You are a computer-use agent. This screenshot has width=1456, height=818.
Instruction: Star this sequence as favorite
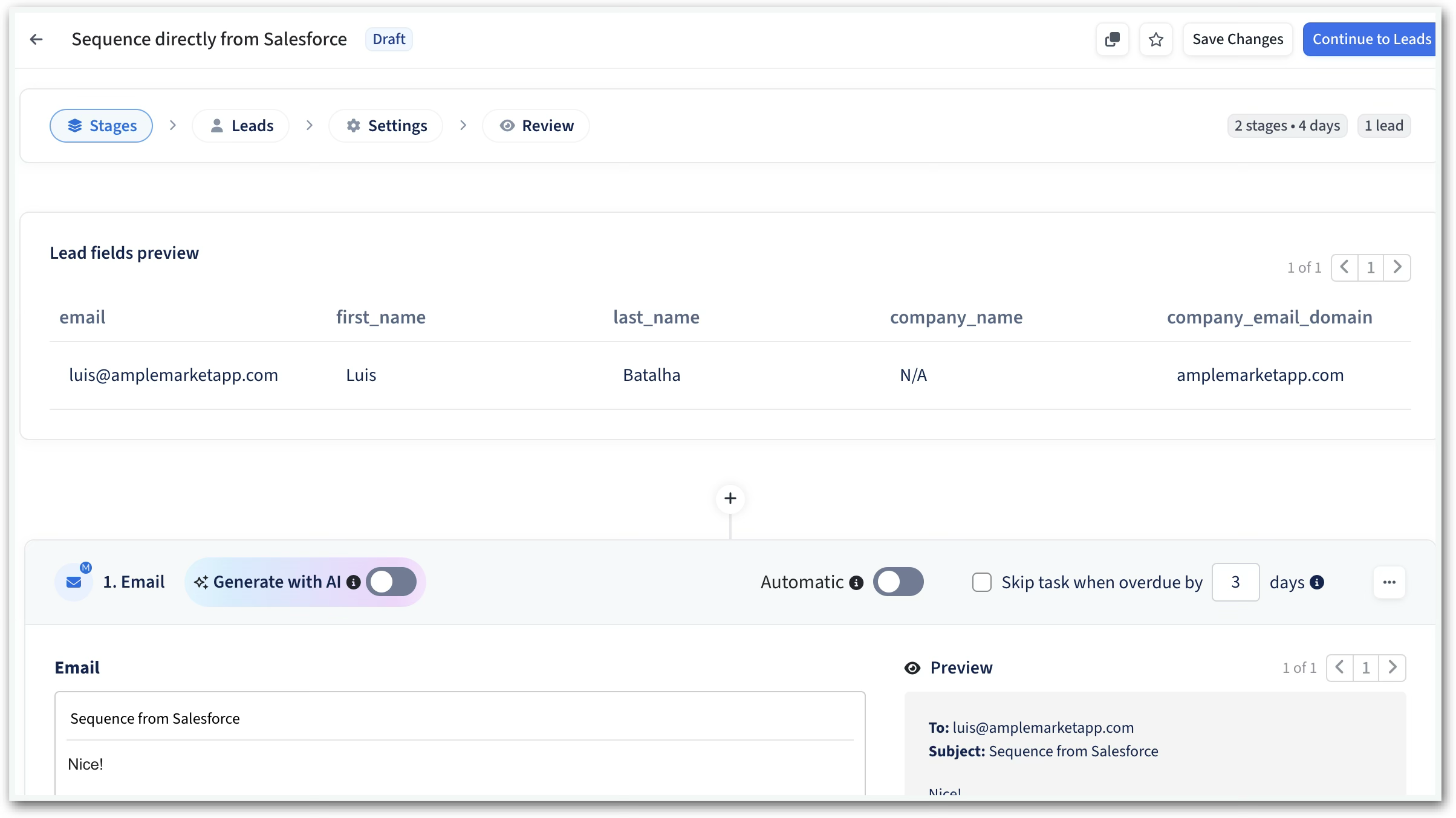click(1155, 39)
